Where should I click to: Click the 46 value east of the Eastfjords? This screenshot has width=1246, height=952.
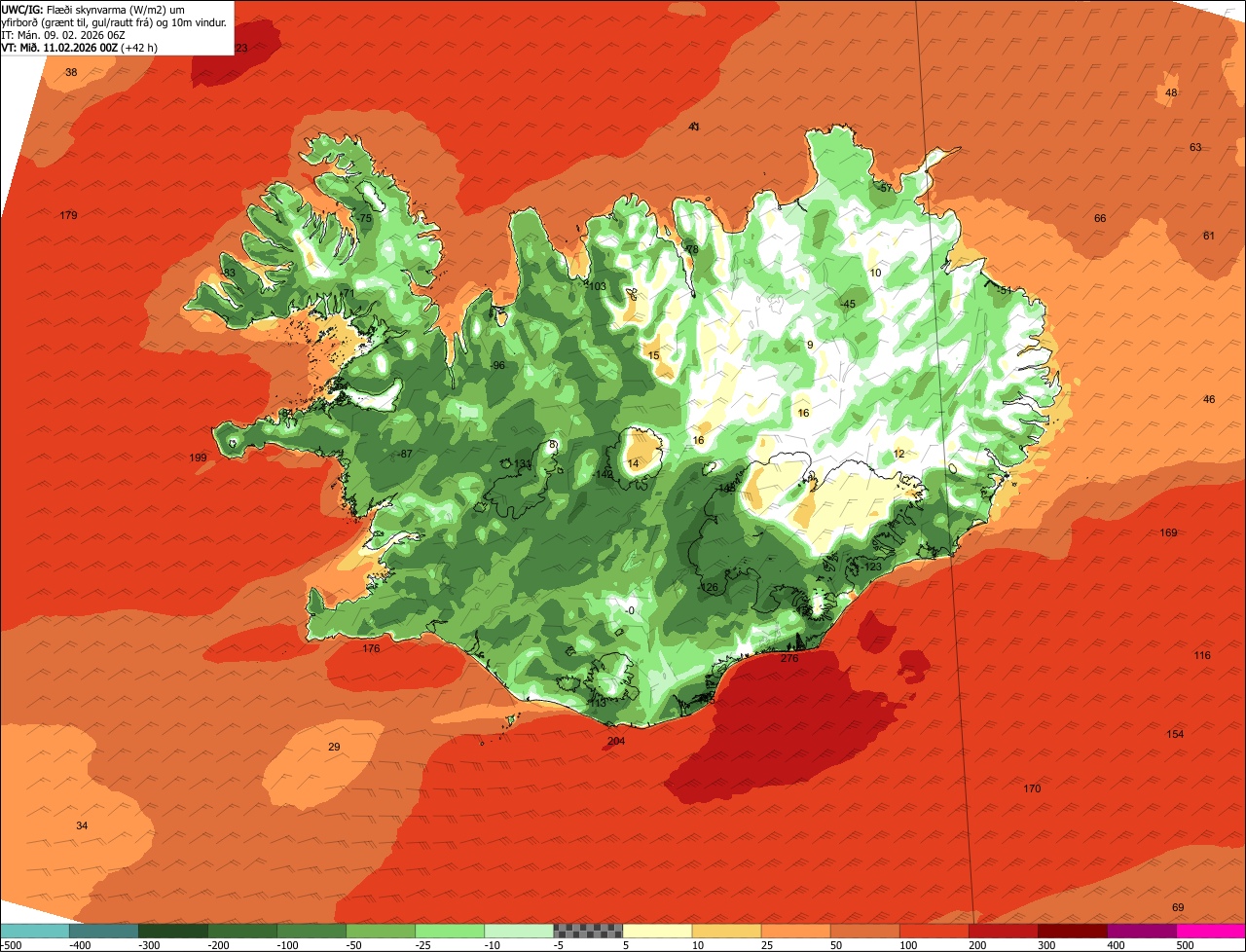(1209, 400)
